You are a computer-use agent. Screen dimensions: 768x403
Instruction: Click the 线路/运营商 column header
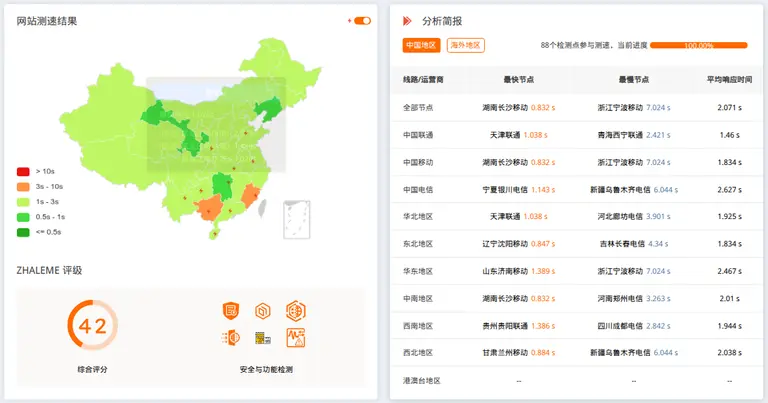pyautogui.click(x=423, y=79)
